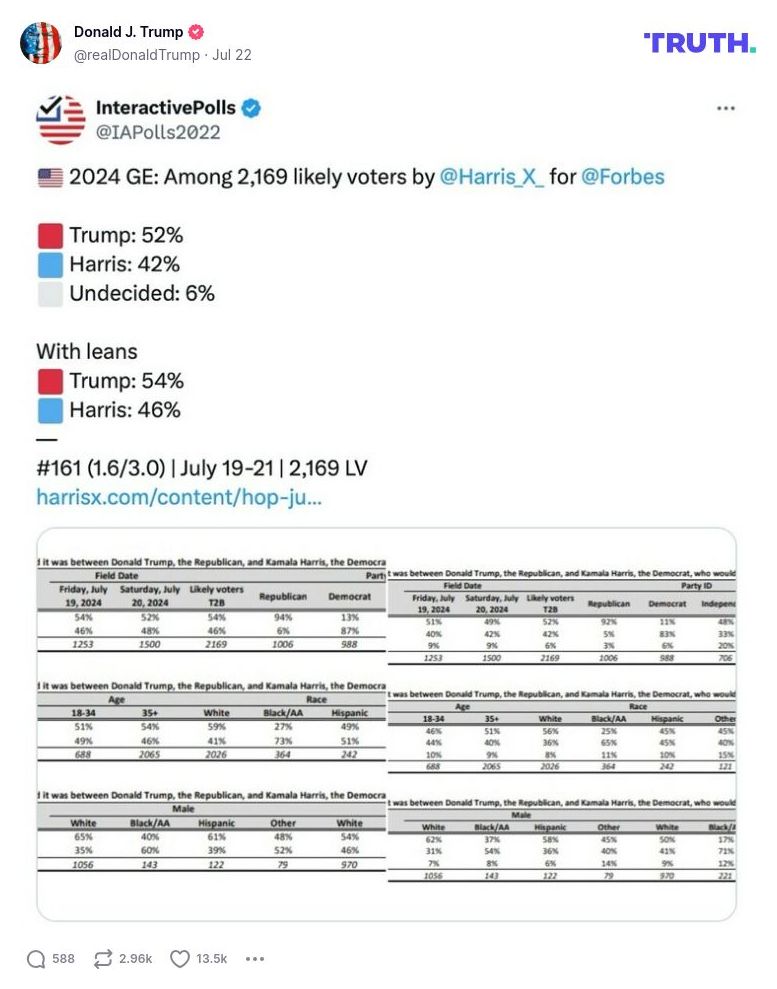This screenshot has height=989, width=777.
Task: Open the three-dot menu on the embedded post
Action: [x=726, y=107]
